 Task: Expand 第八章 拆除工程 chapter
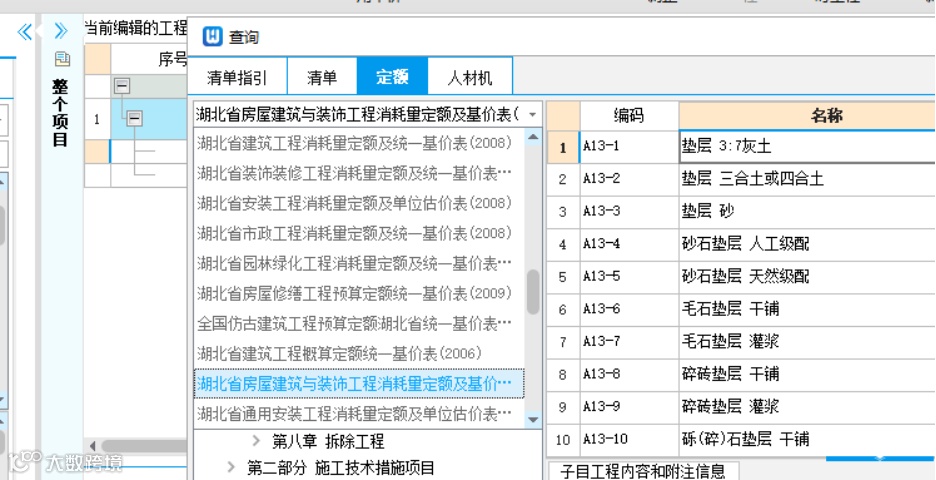[x=257, y=441]
